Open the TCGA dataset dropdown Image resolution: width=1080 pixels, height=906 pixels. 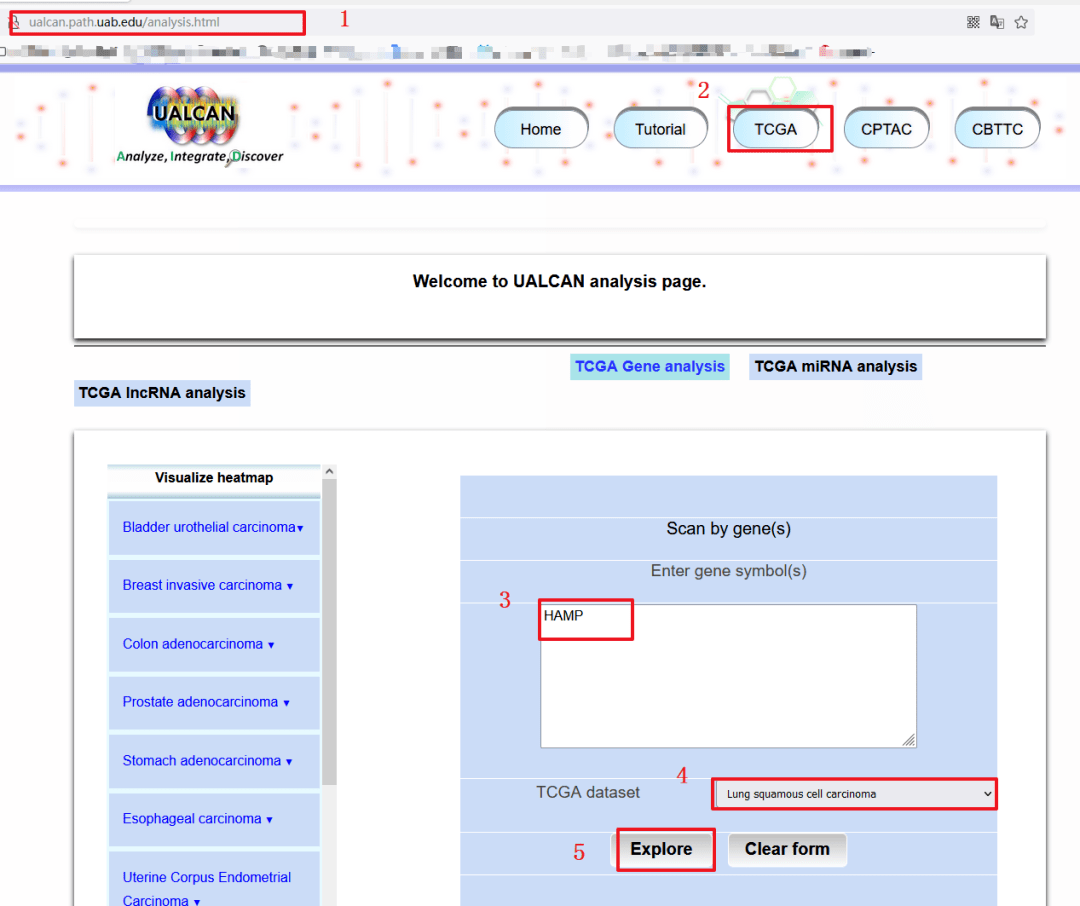tap(854, 794)
